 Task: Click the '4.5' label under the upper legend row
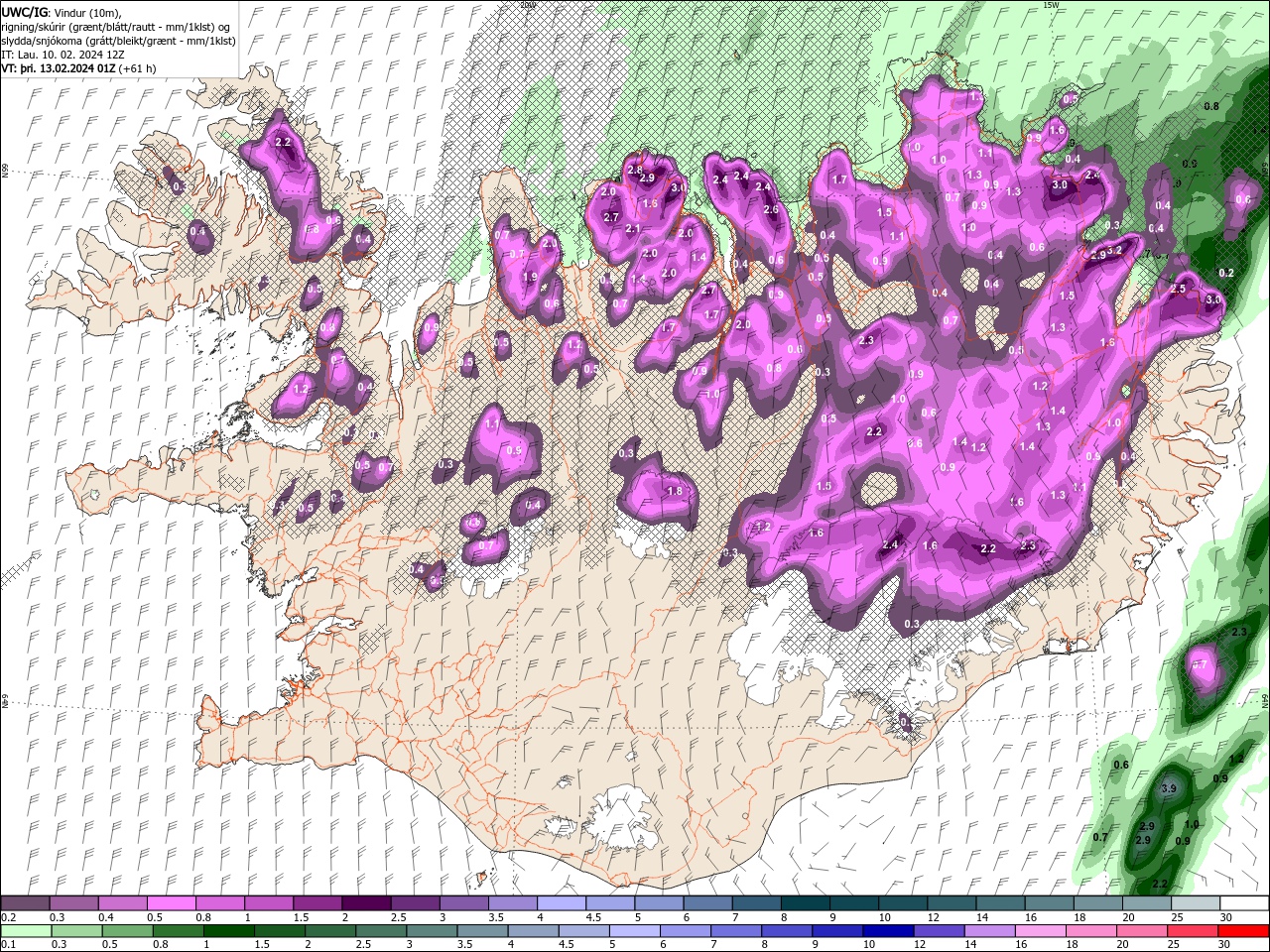pyautogui.click(x=593, y=917)
